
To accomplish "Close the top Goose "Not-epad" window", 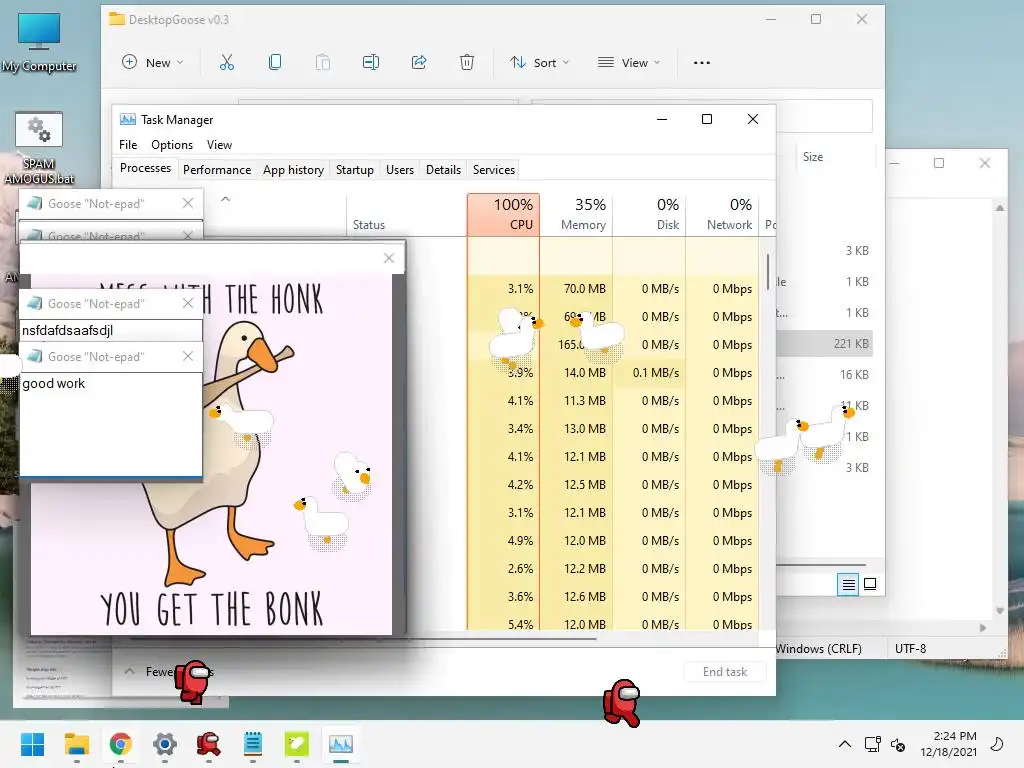I will click(188, 203).
